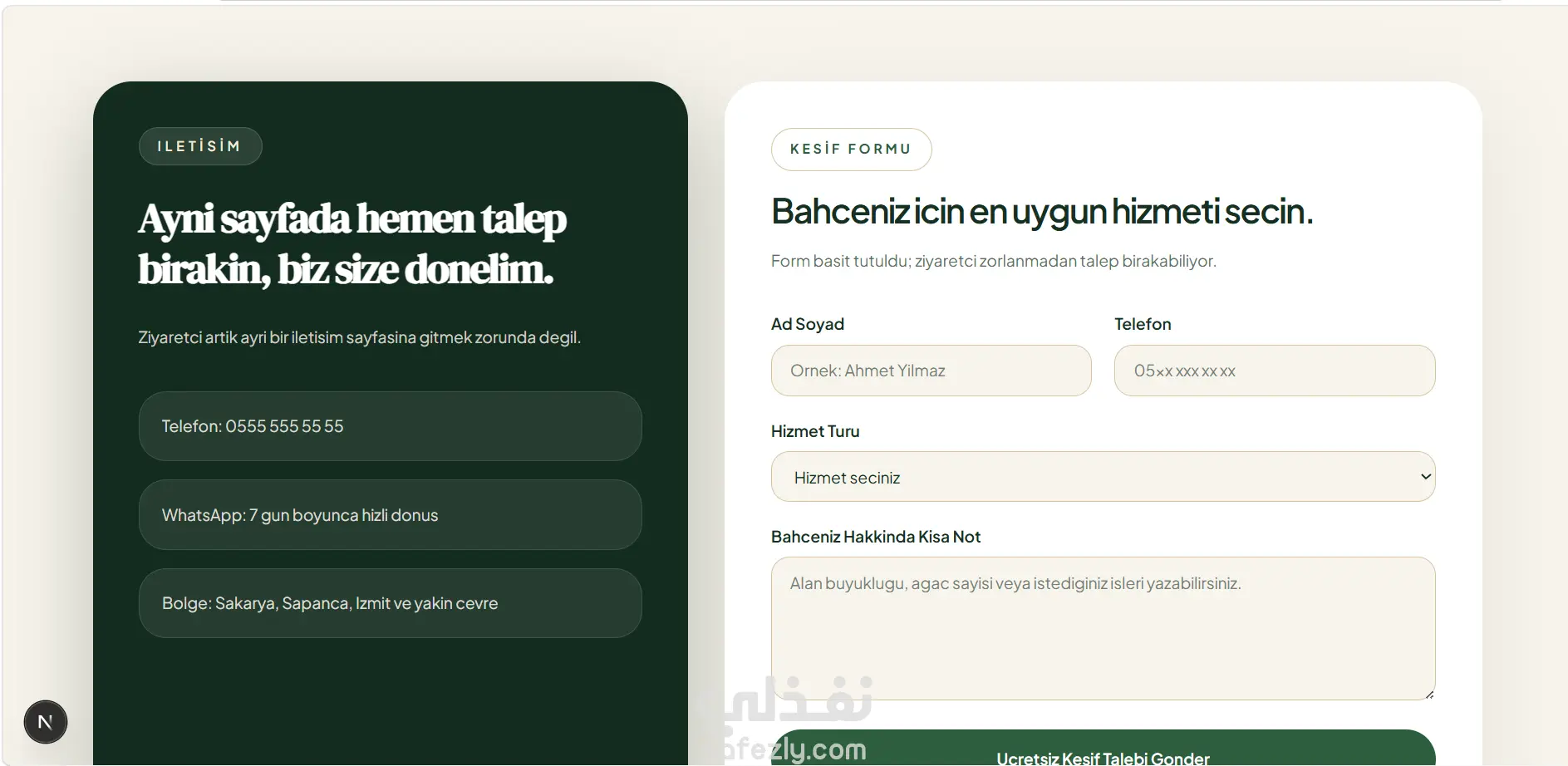Click the 'Hizmet Turu' label
Screen dimensions: 1568x766
[x=815, y=431]
